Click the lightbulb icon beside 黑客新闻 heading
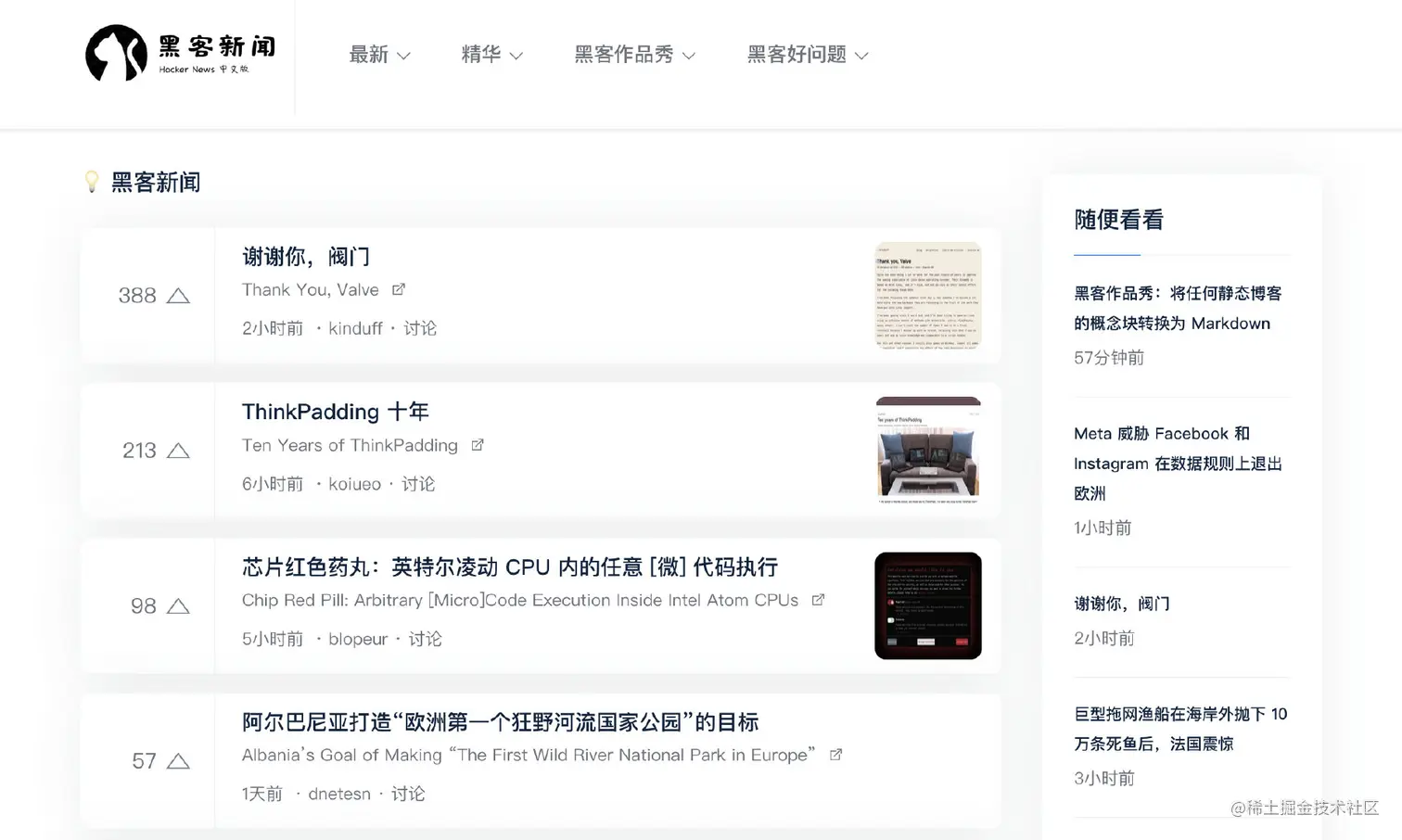The width and height of the screenshot is (1402, 840). [92, 181]
